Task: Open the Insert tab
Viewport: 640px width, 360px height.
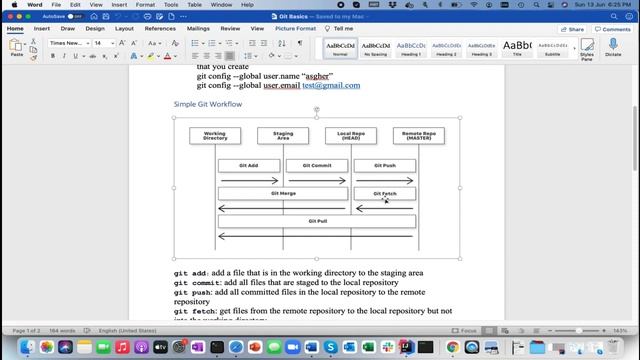Action: [42, 29]
